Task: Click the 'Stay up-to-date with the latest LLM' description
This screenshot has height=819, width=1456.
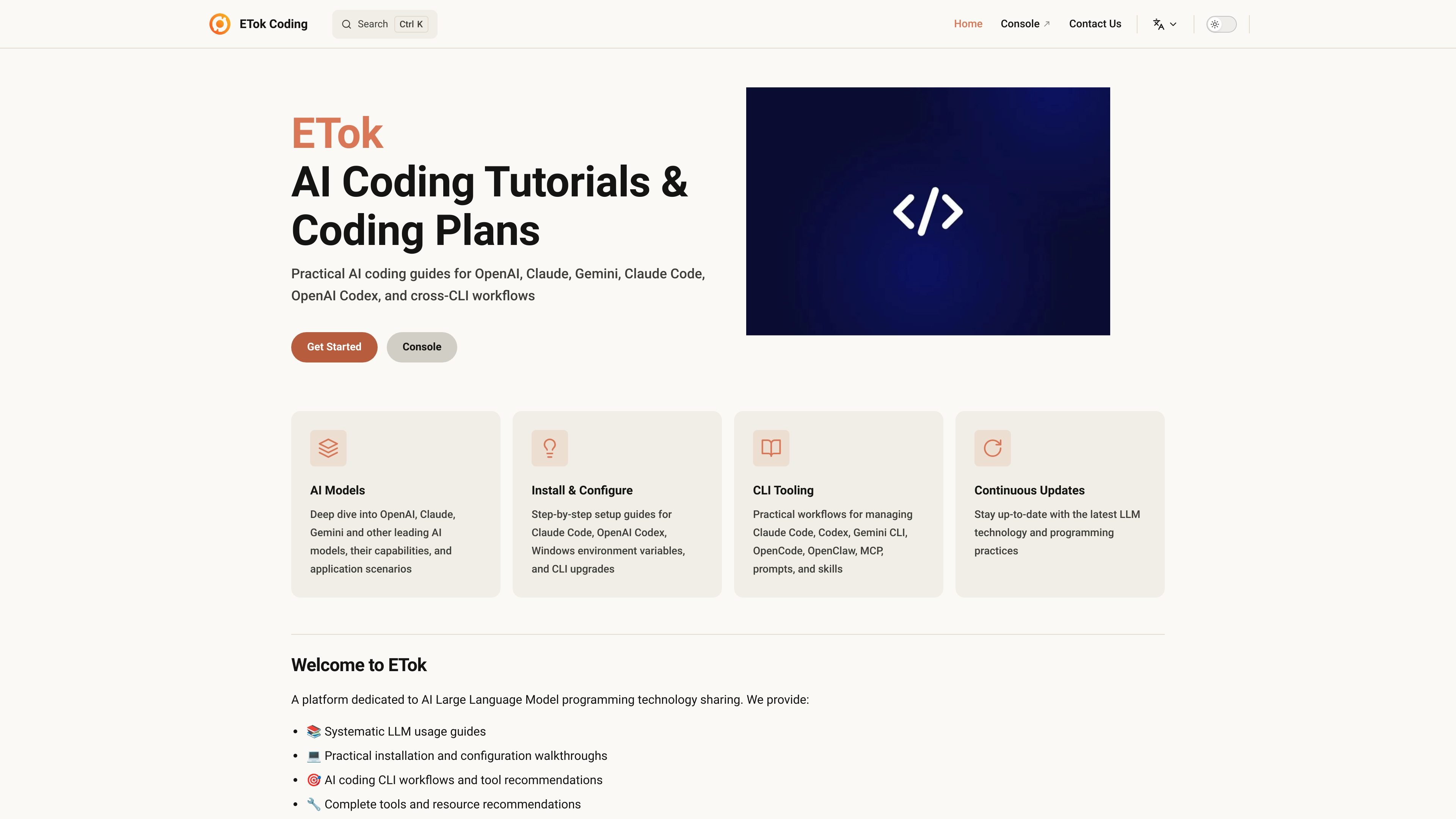Action: (1057, 532)
